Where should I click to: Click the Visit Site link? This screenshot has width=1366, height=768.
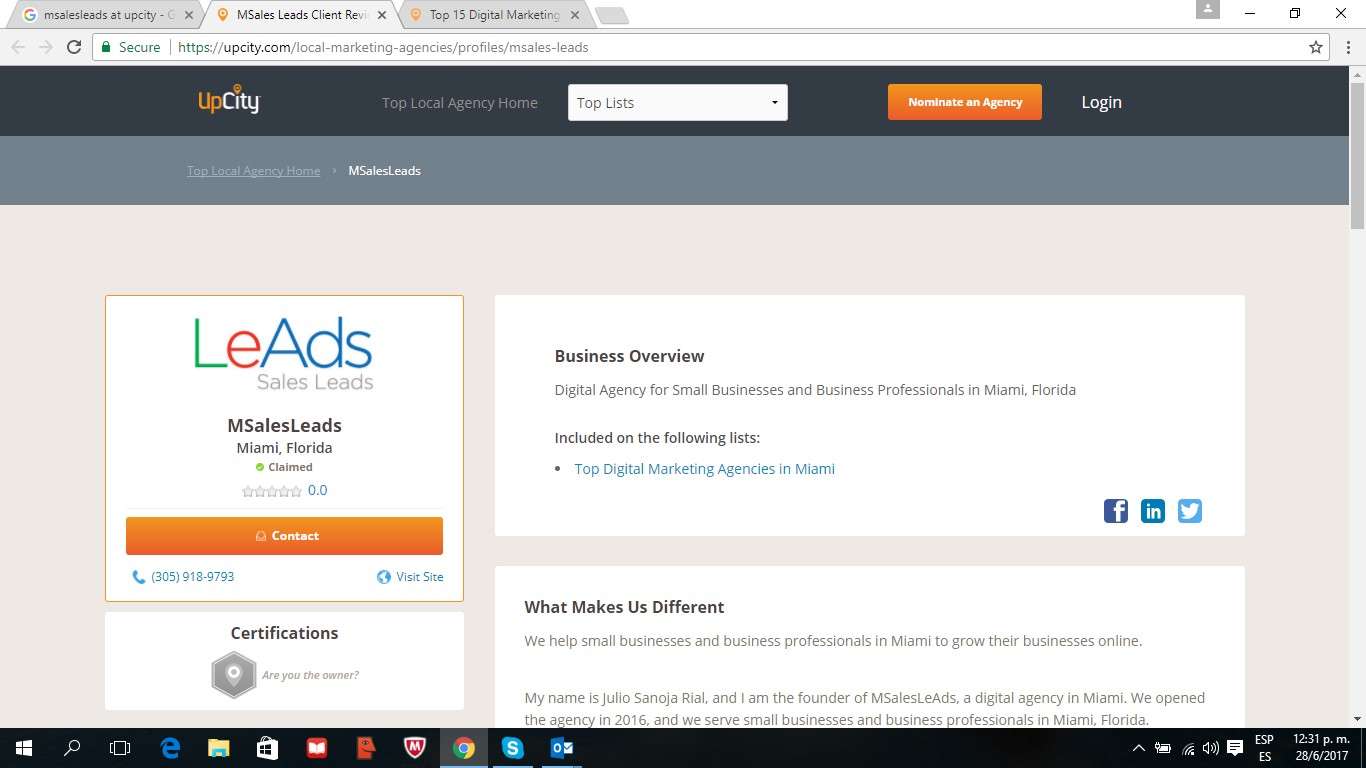[x=420, y=577]
